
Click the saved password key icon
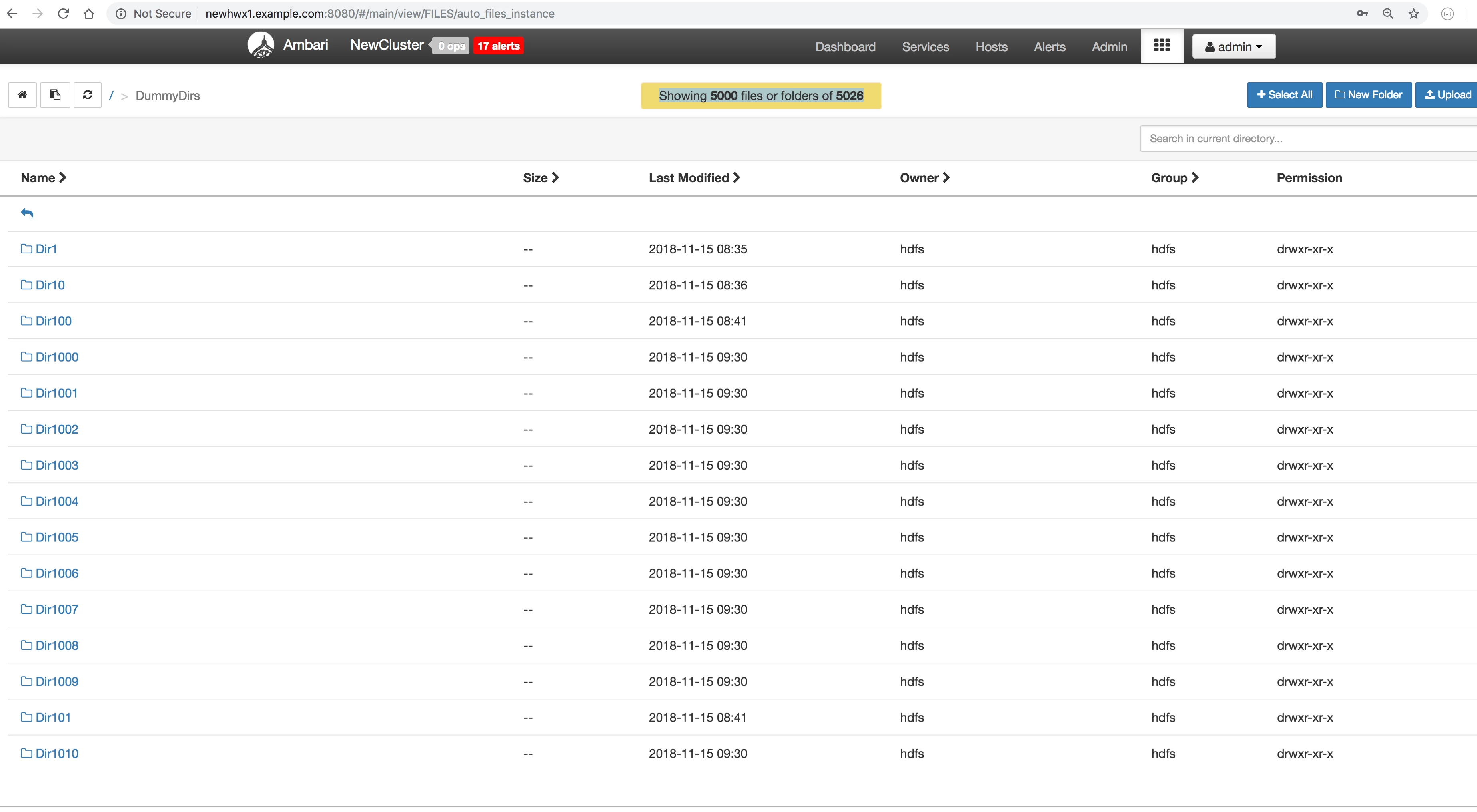tap(1363, 14)
